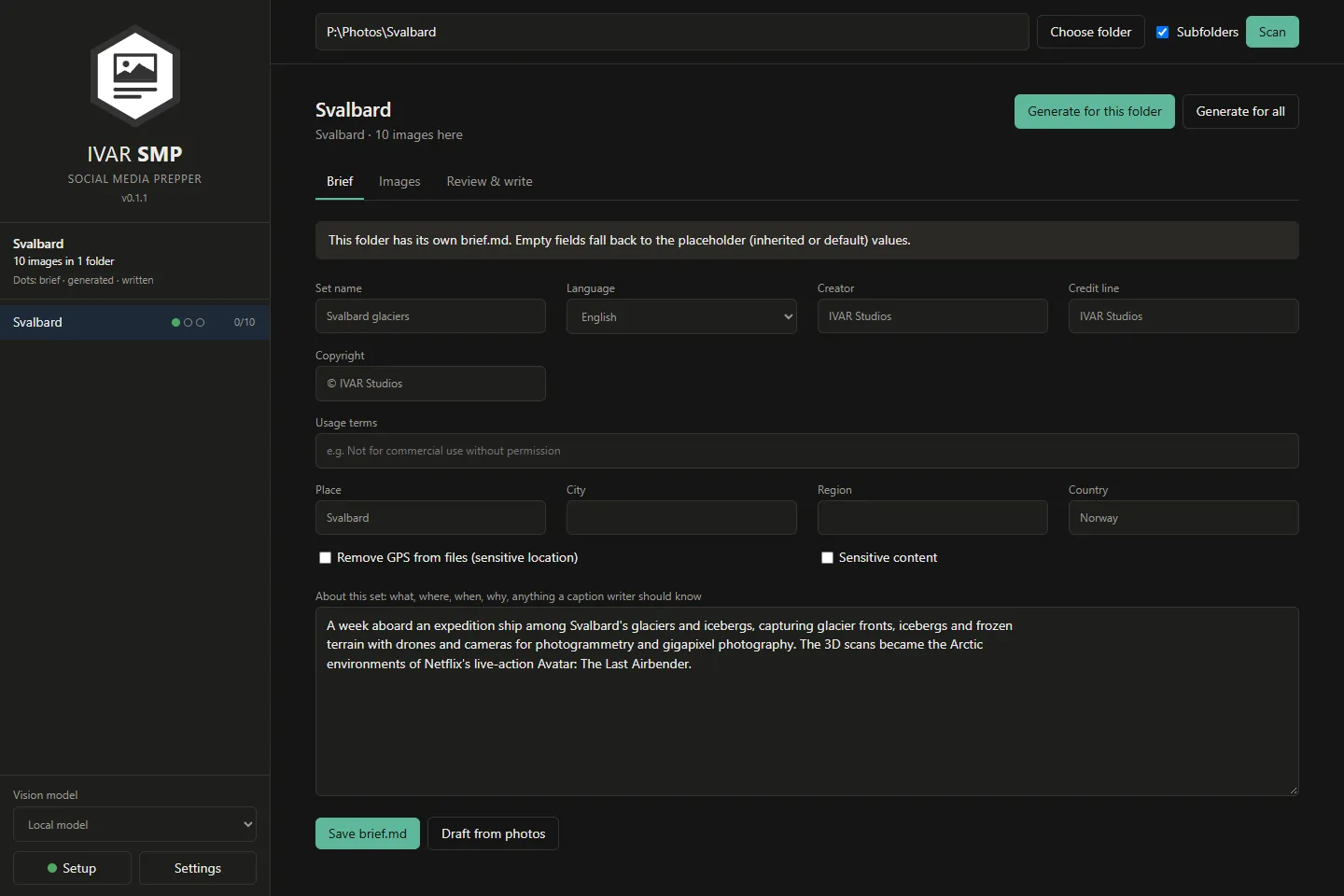This screenshot has height=896, width=1344.
Task: Tick the Sensitive content checkbox
Action: tap(827, 558)
